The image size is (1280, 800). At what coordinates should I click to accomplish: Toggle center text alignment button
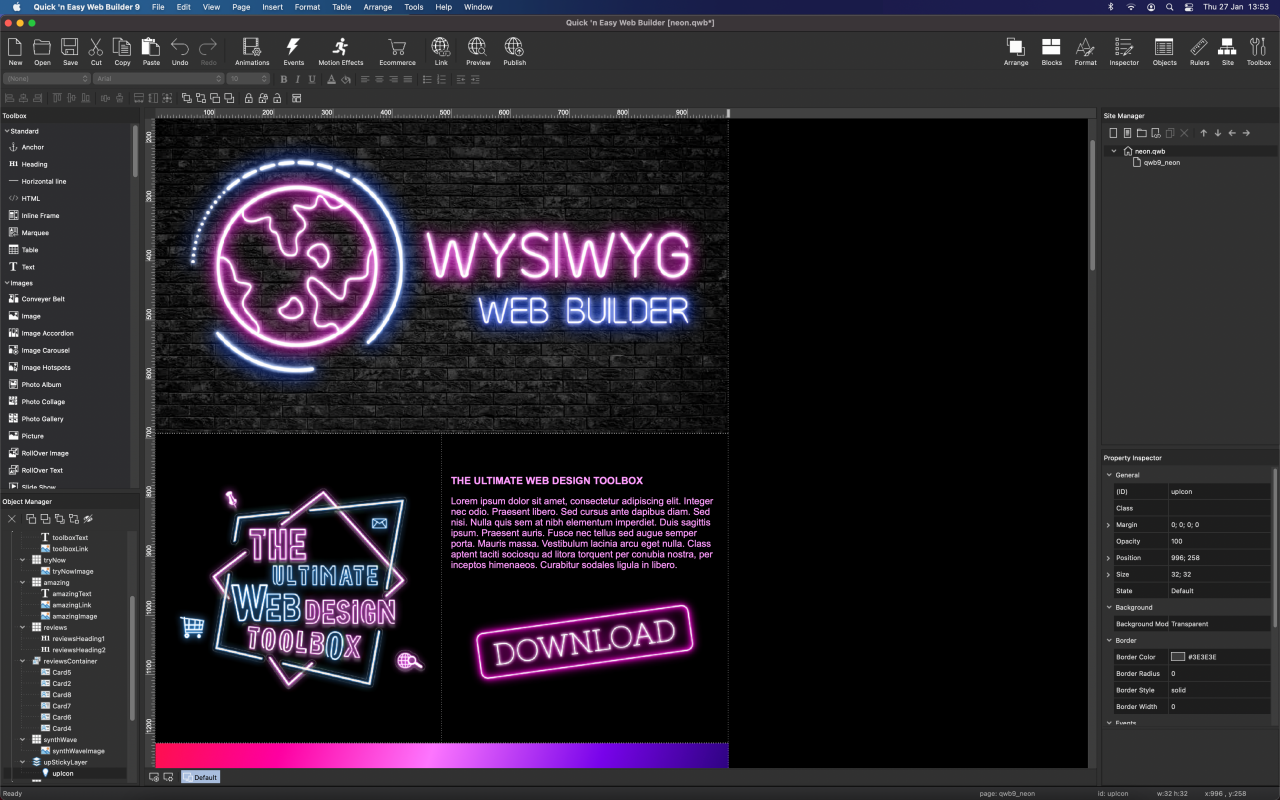click(x=379, y=79)
